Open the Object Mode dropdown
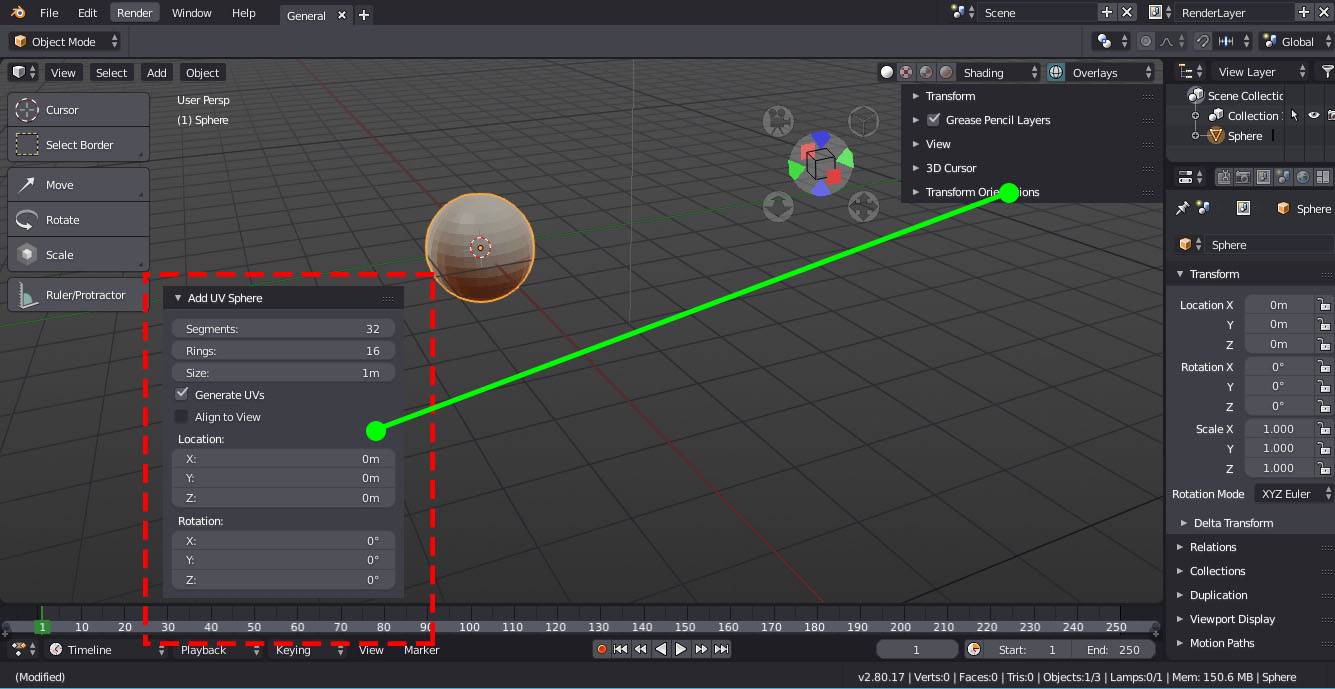Screen dimensions: 1335x689 point(65,41)
